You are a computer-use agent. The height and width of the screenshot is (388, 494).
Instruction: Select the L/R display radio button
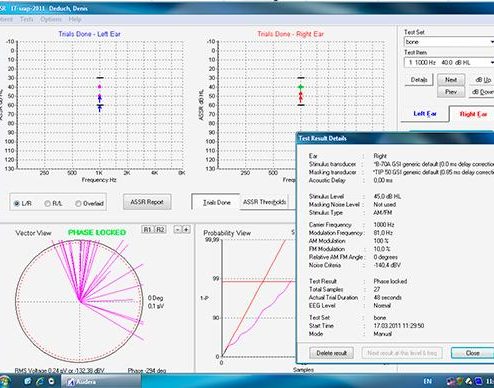coord(16,203)
